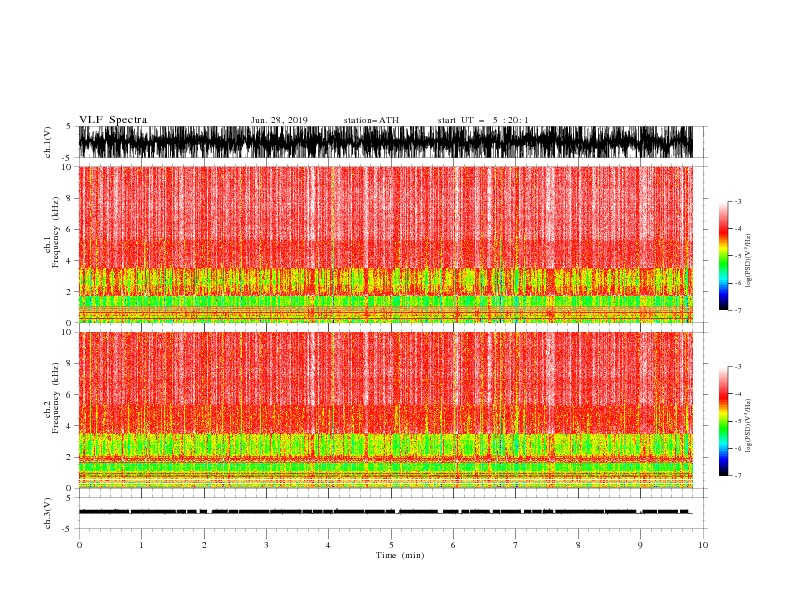
Task: Select the ch.1 "Frequency (kHz)" axis label
Action: 56,233
